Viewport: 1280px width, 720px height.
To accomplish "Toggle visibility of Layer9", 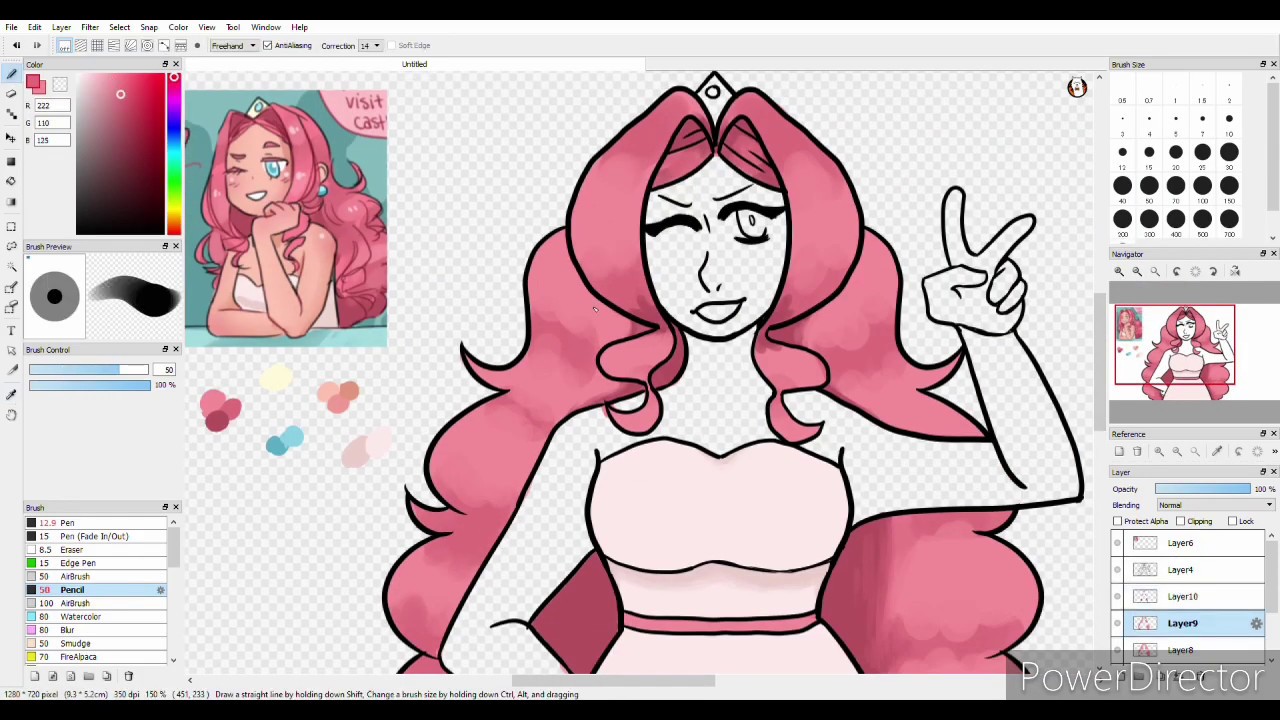I will pos(1118,623).
